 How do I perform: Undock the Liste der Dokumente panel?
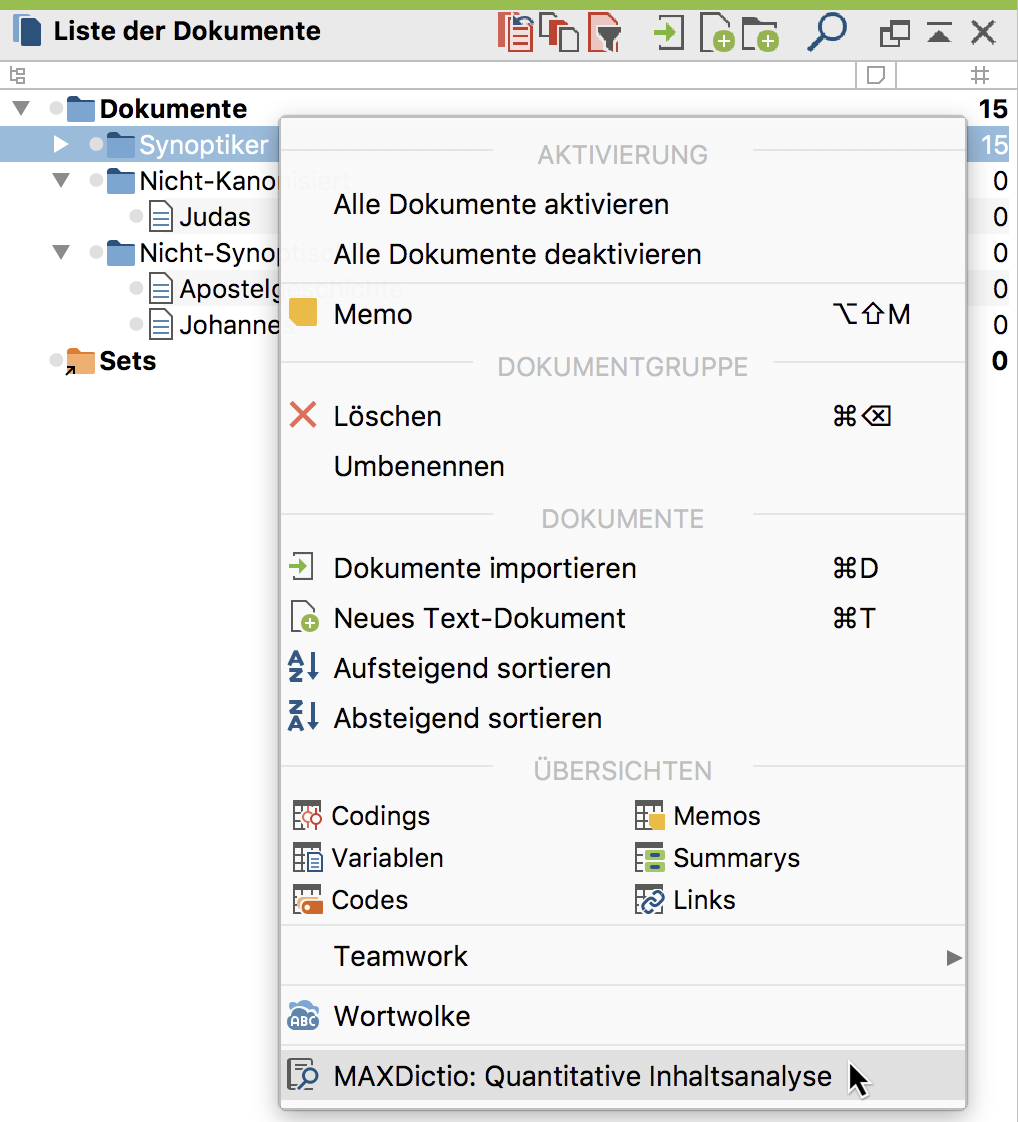pos(894,33)
